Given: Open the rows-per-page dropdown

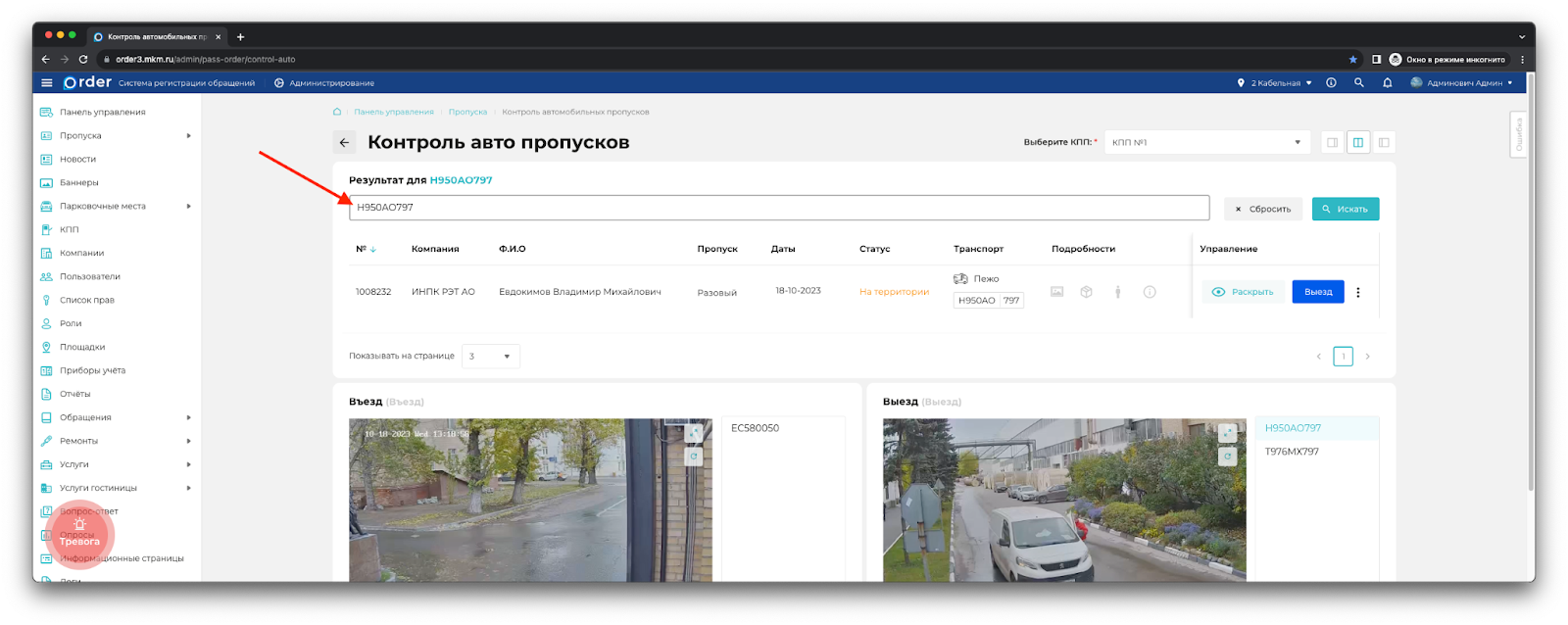Looking at the screenshot, I should click(490, 357).
